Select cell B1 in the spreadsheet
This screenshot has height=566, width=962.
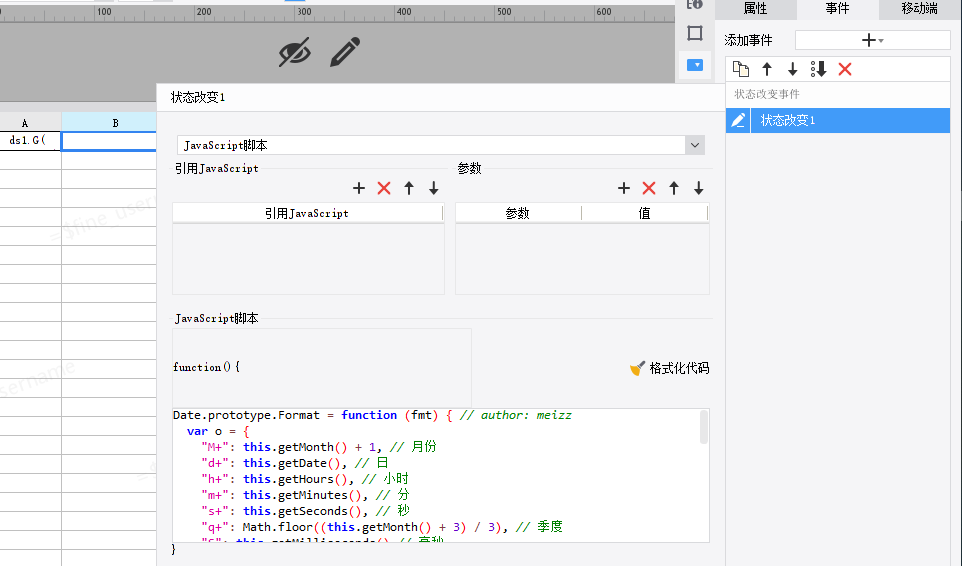(x=115, y=141)
